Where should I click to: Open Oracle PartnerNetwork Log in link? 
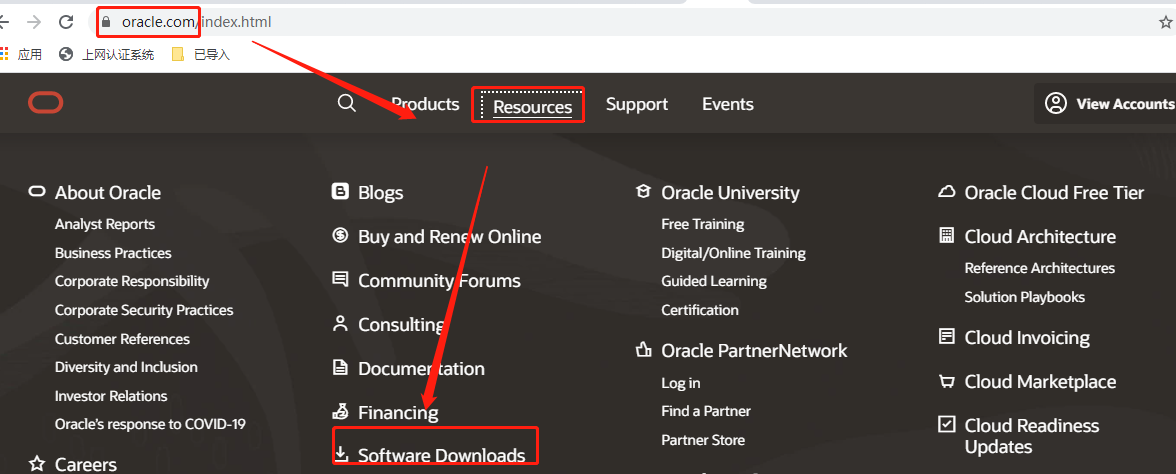coord(681,382)
